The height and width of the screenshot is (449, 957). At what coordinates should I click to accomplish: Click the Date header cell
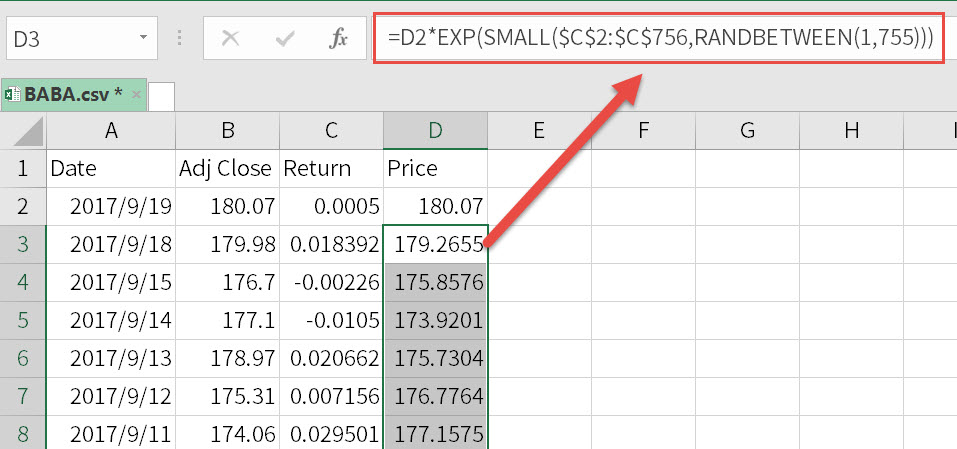click(111, 168)
